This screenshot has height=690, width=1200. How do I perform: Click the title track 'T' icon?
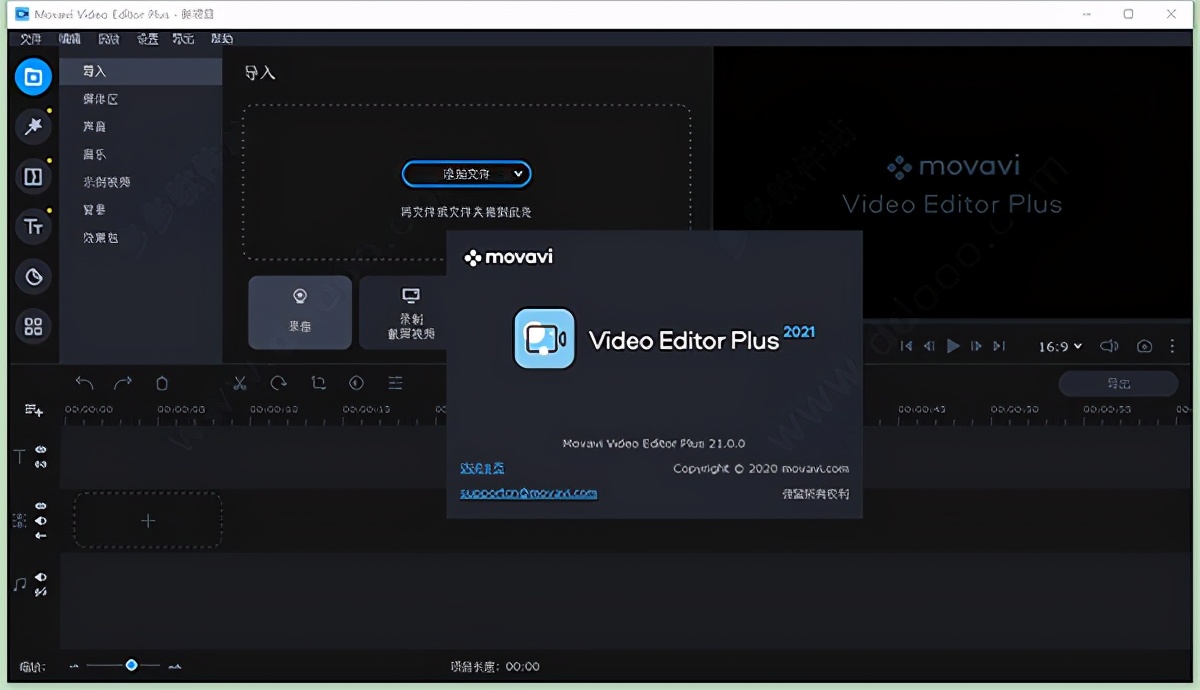19,457
